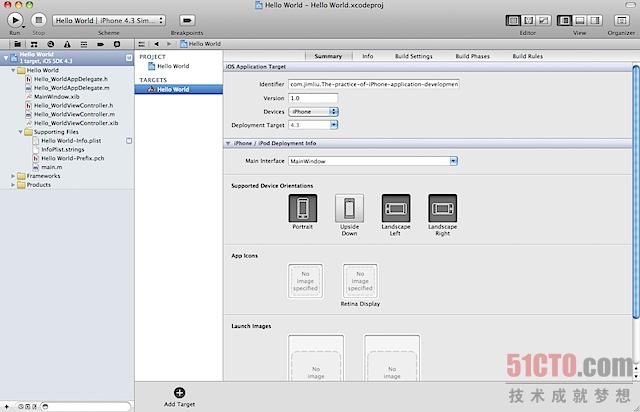The image size is (640, 412).
Task: Collapse the Hello World group folder
Action: [13, 70]
